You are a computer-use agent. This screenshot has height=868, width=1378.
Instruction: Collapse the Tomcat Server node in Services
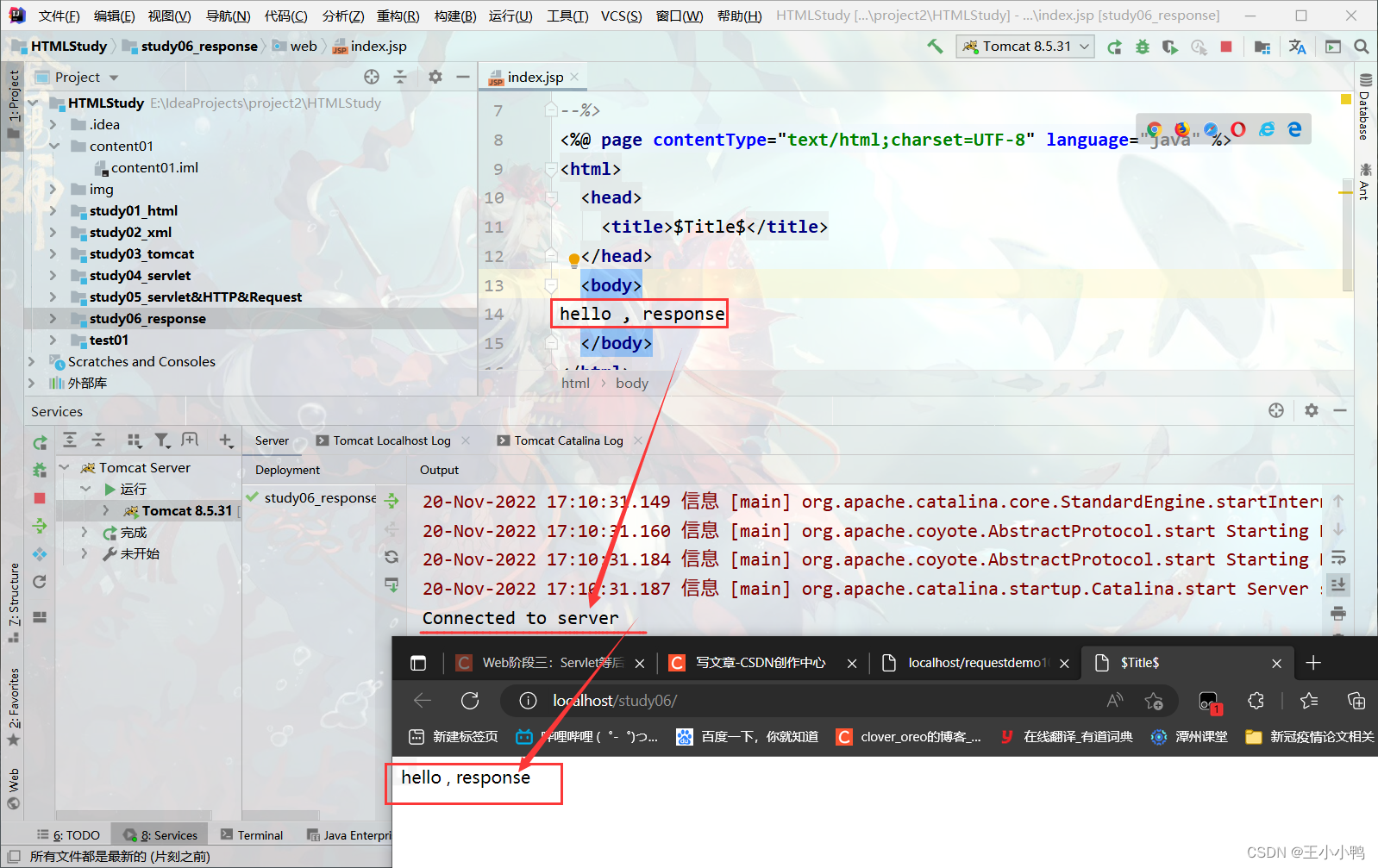(65, 468)
